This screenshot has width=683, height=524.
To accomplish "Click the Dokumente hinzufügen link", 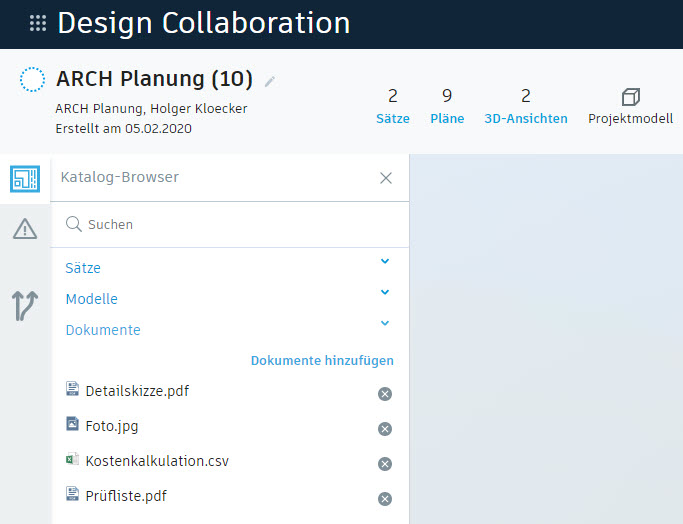I will coord(322,360).
